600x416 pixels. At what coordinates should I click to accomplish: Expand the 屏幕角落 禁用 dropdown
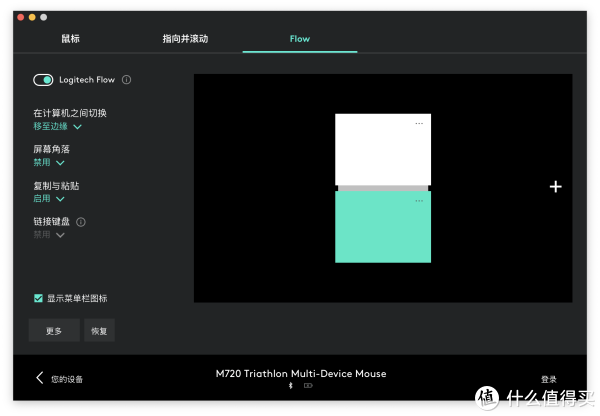(49, 162)
